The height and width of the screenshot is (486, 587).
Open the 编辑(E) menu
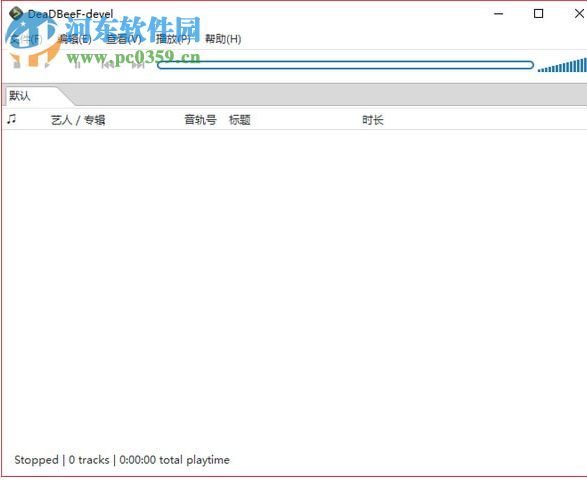(75, 39)
